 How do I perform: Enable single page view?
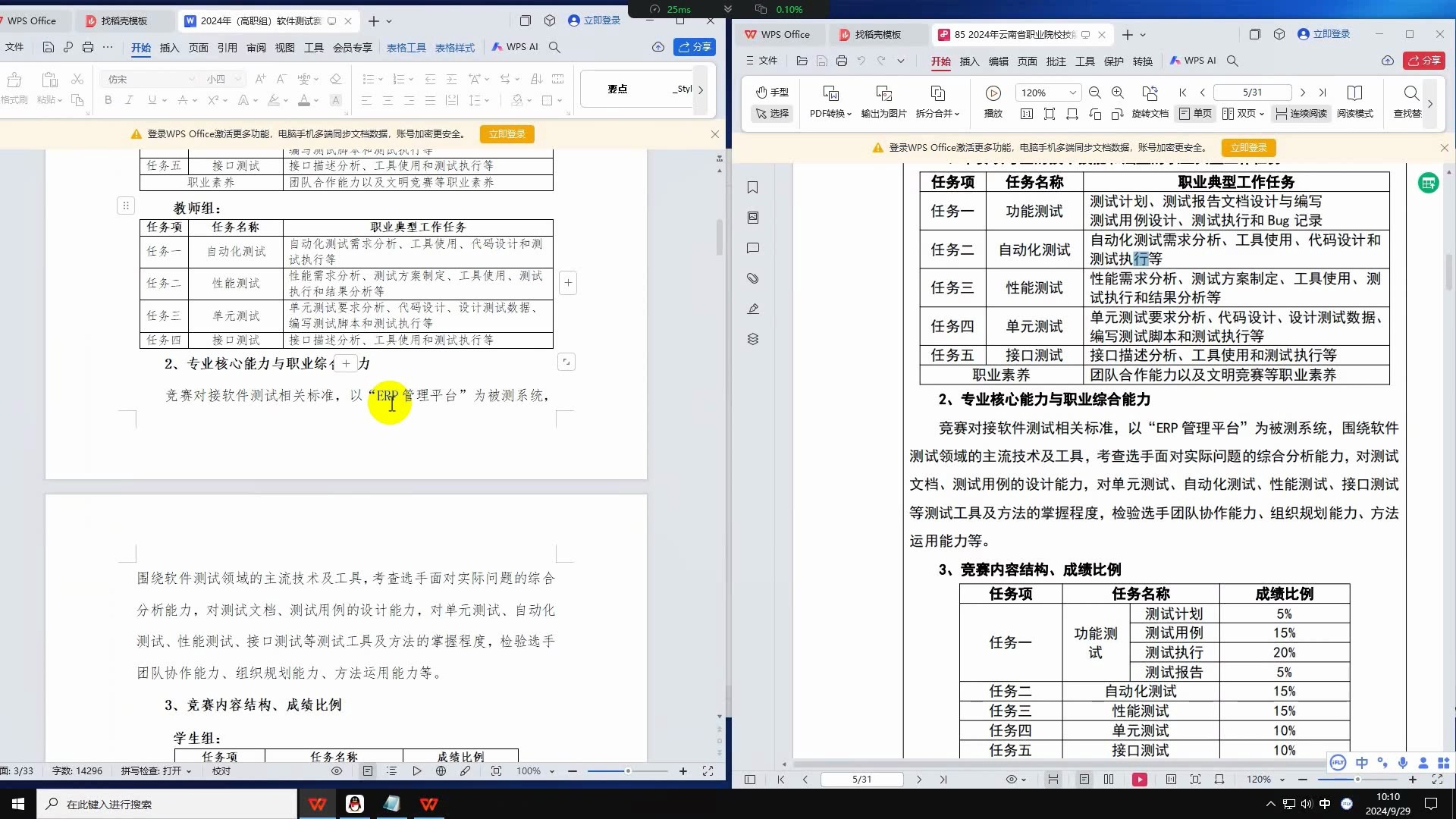tap(1195, 114)
